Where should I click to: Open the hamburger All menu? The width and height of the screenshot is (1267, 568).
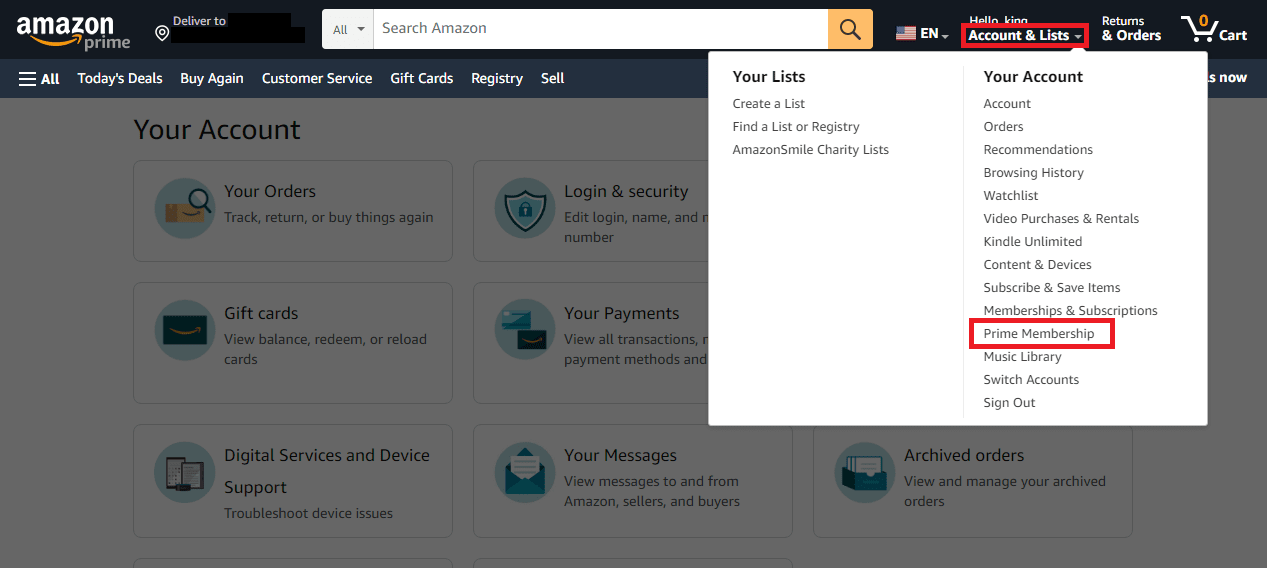pyautogui.click(x=39, y=78)
